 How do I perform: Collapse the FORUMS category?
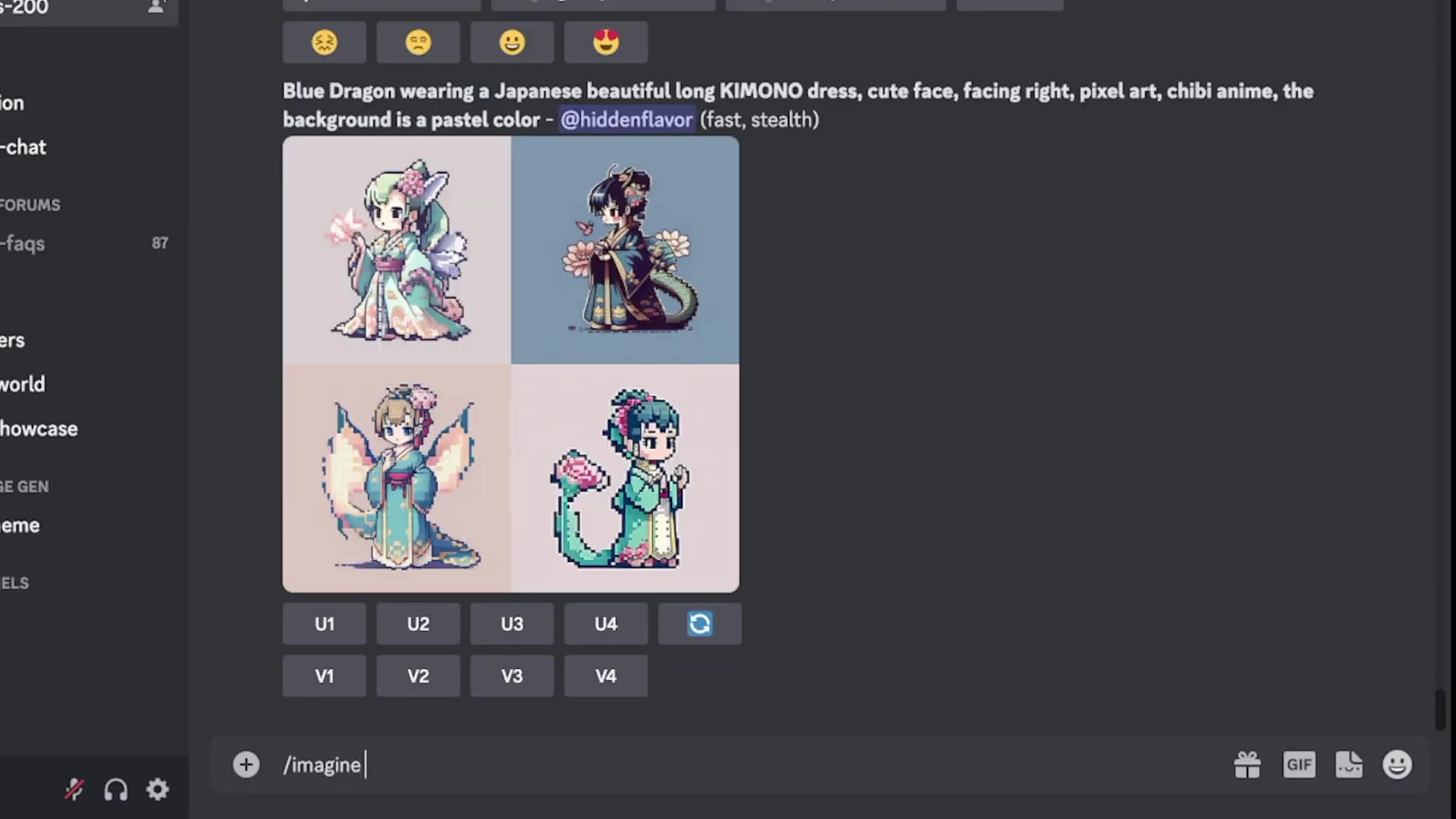30,205
